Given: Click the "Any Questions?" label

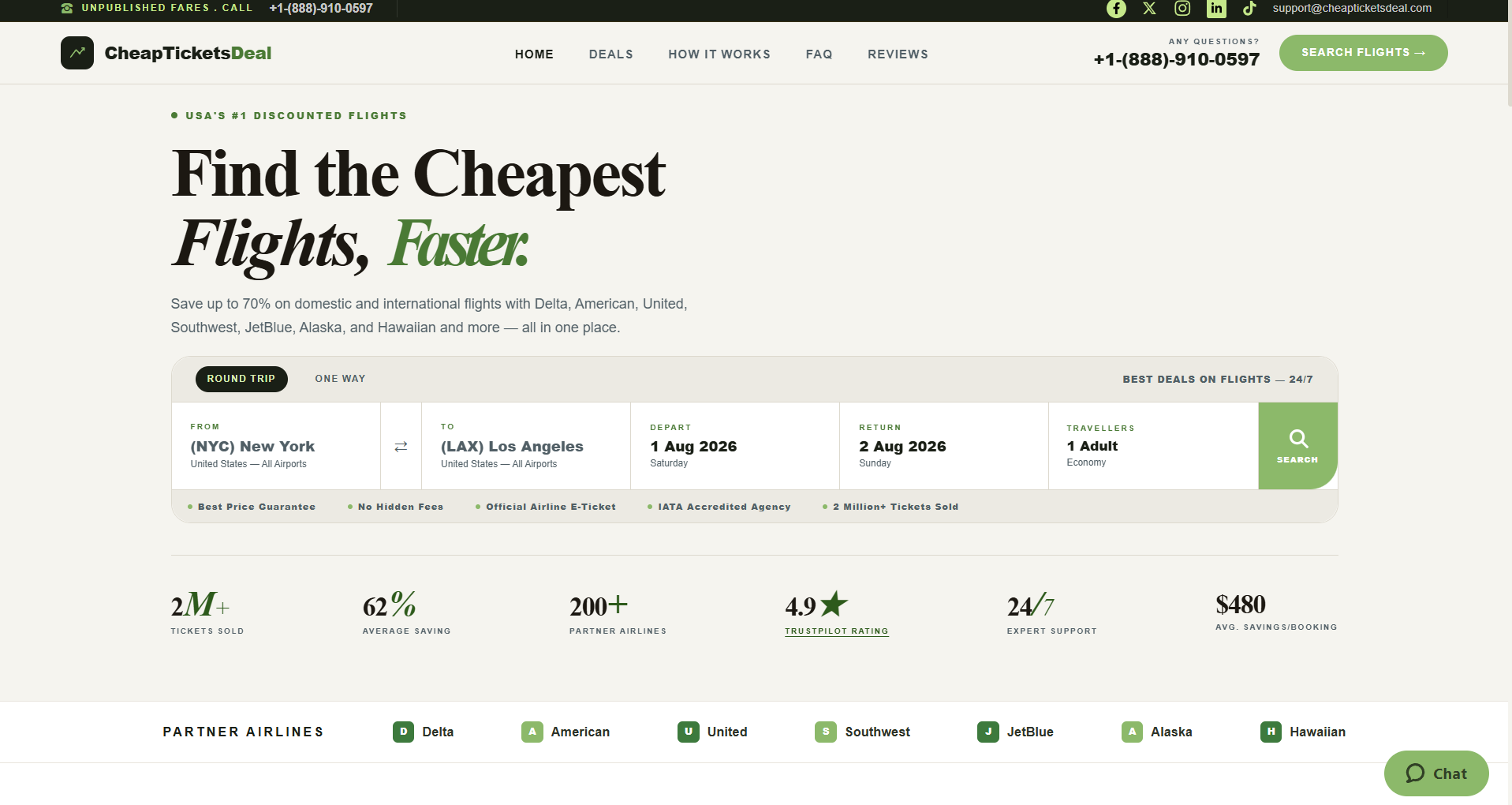Looking at the screenshot, I should click(x=1214, y=42).
